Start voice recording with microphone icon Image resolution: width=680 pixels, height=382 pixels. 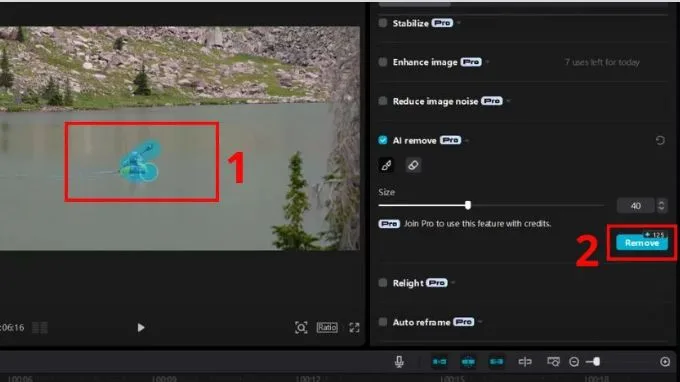399,361
